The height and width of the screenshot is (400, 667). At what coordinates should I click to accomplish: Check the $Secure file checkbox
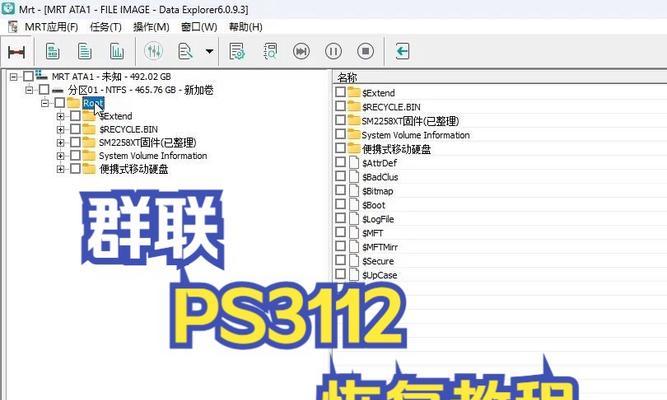(340, 260)
